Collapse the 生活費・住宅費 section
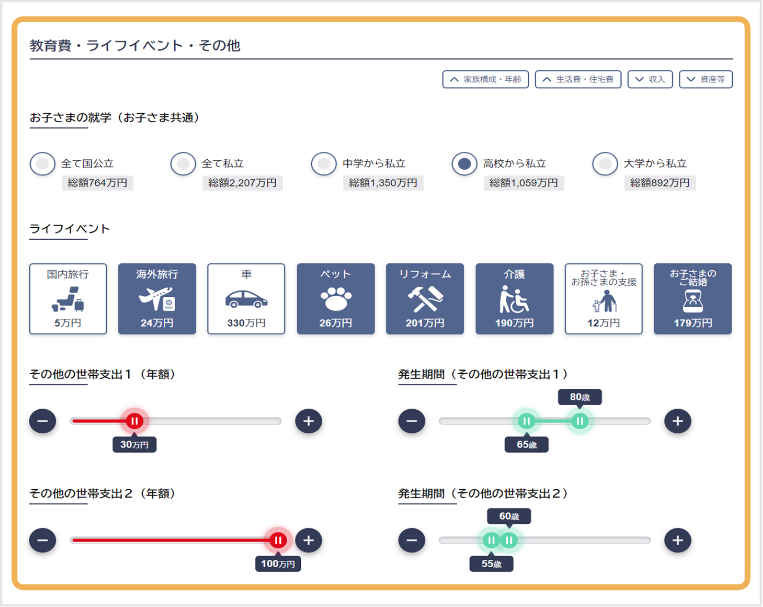This screenshot has height=607, width=763. point(578,79)
